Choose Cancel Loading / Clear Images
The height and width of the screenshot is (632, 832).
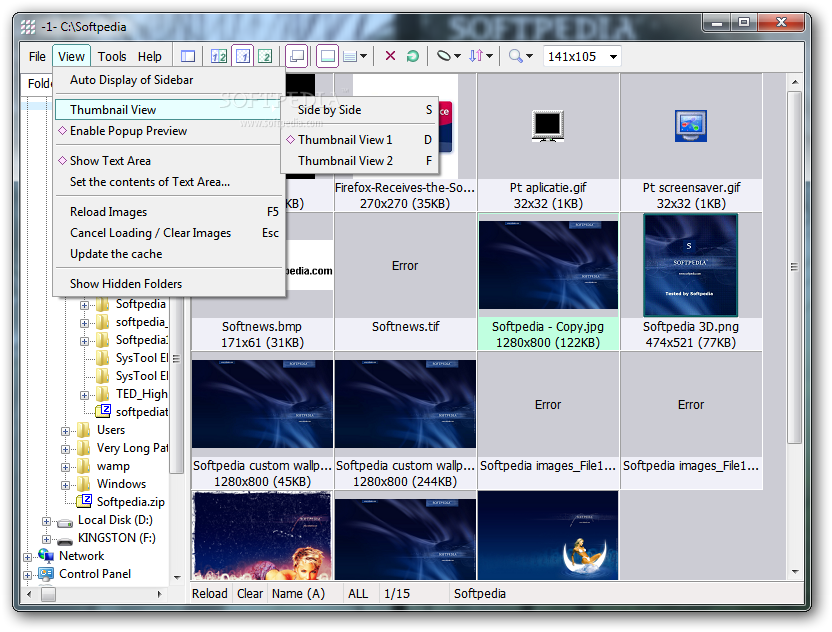[x=169, y=233]
